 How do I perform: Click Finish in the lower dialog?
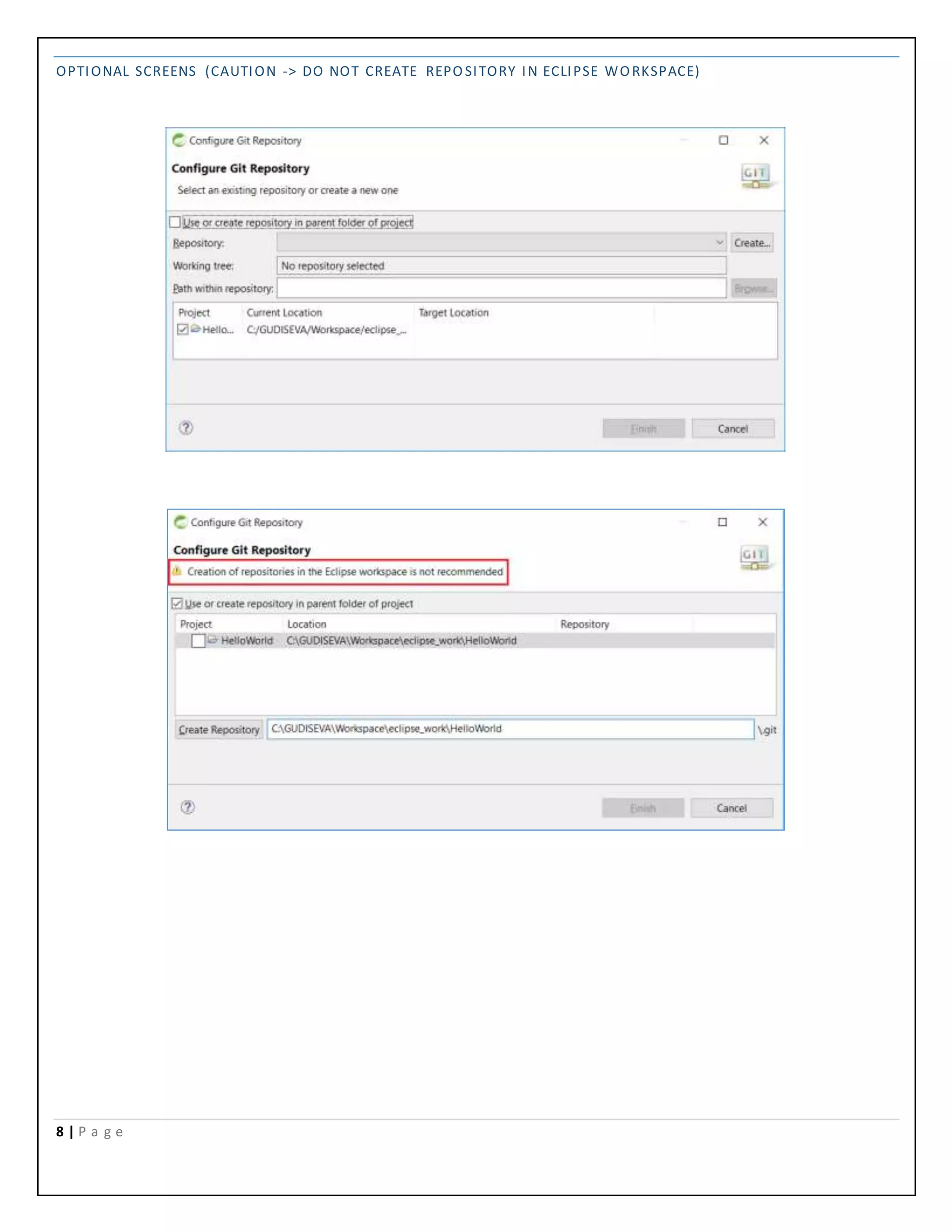coord(643,808)
